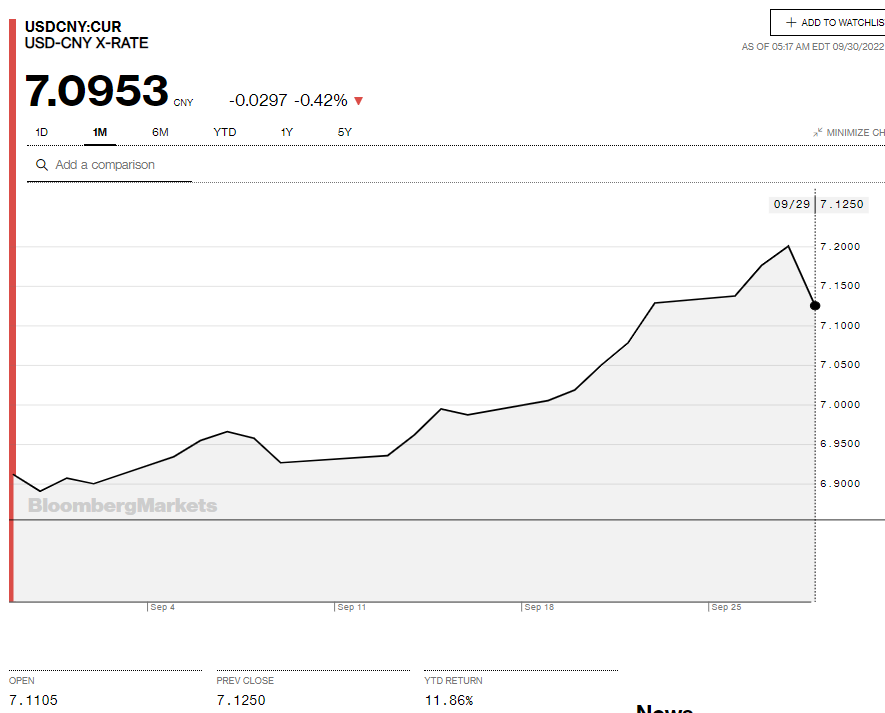Show the 6M chart range
The height and width of the screenshot is (713, 885).
(160, 132)
